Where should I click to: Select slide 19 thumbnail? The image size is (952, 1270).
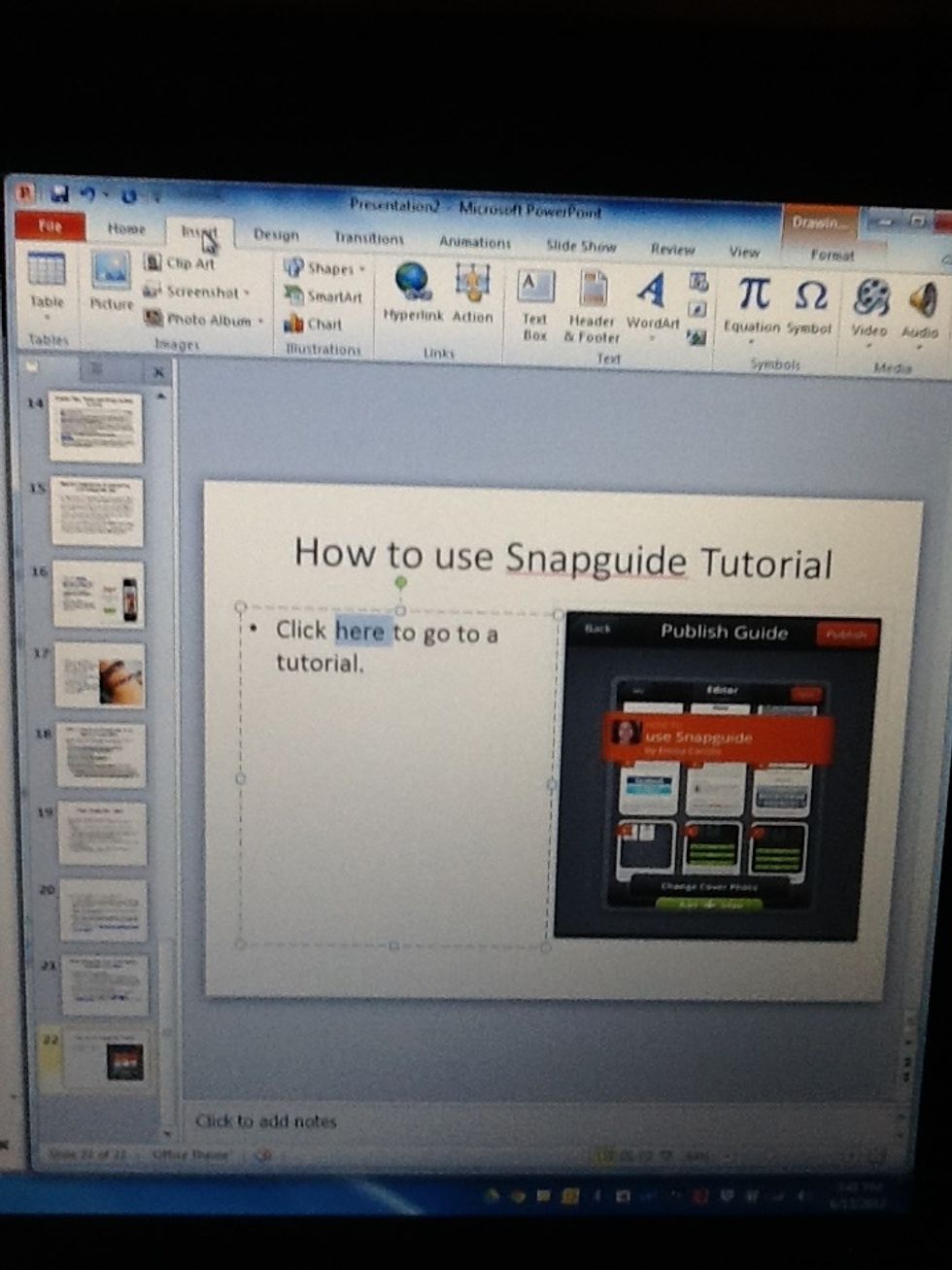click(x=103, y=833)
